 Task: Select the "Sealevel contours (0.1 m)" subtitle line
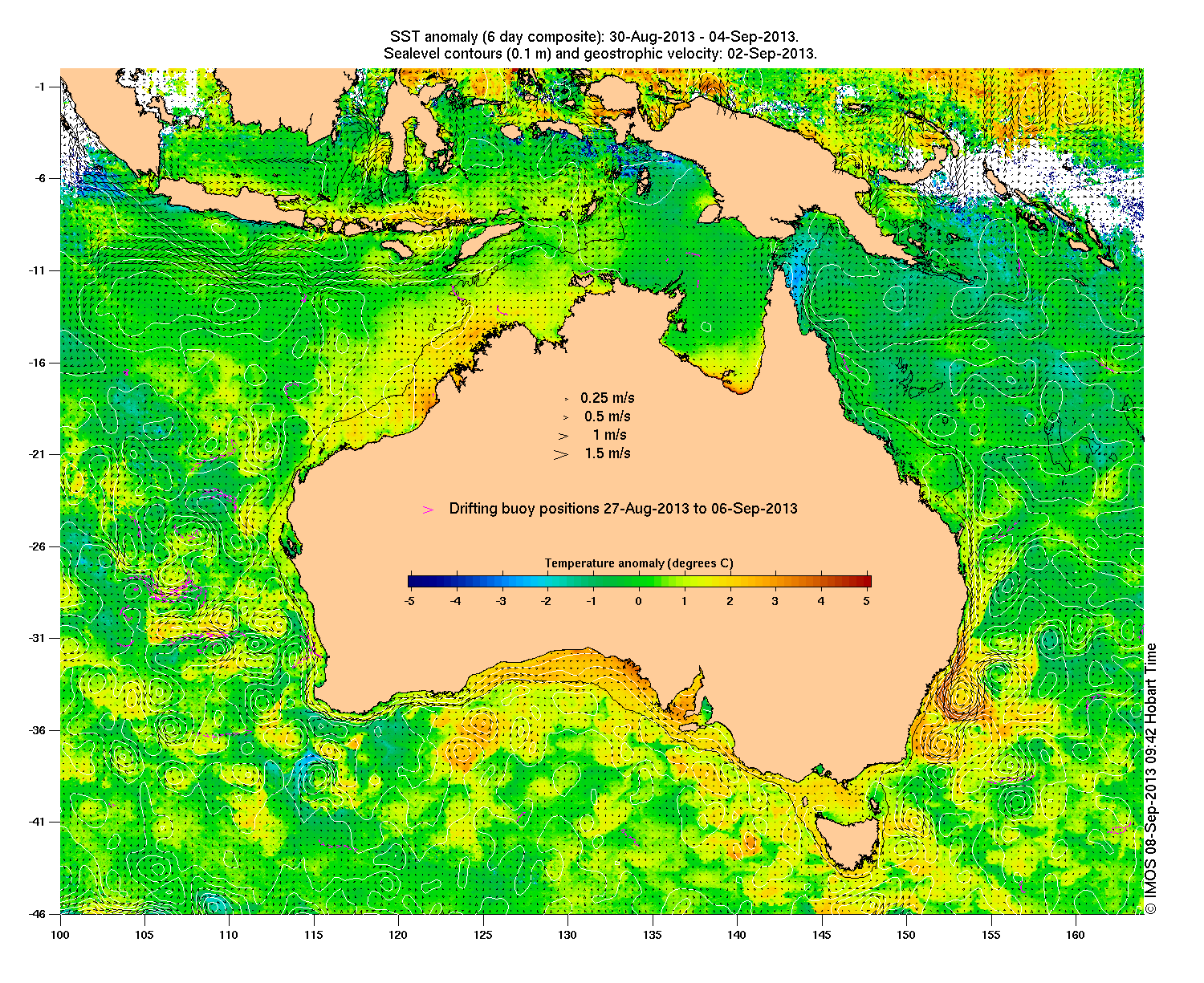coord(600,54)
